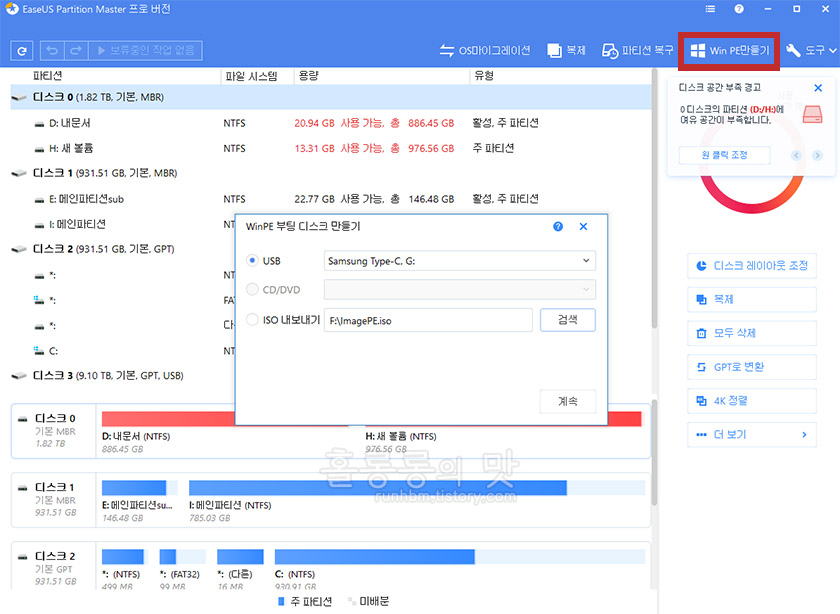
Task: Click the title bar menu list icon
Action: click(x=710, y=9)
